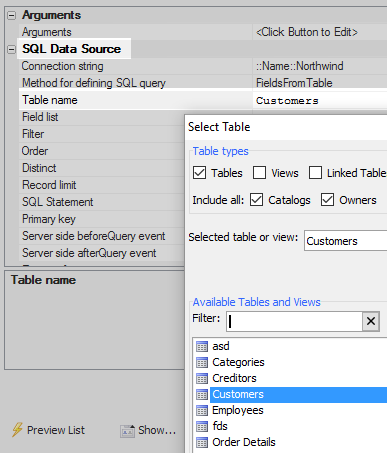Click the Show… button
This screenshot has height=453, width=387.
[148, 430]
